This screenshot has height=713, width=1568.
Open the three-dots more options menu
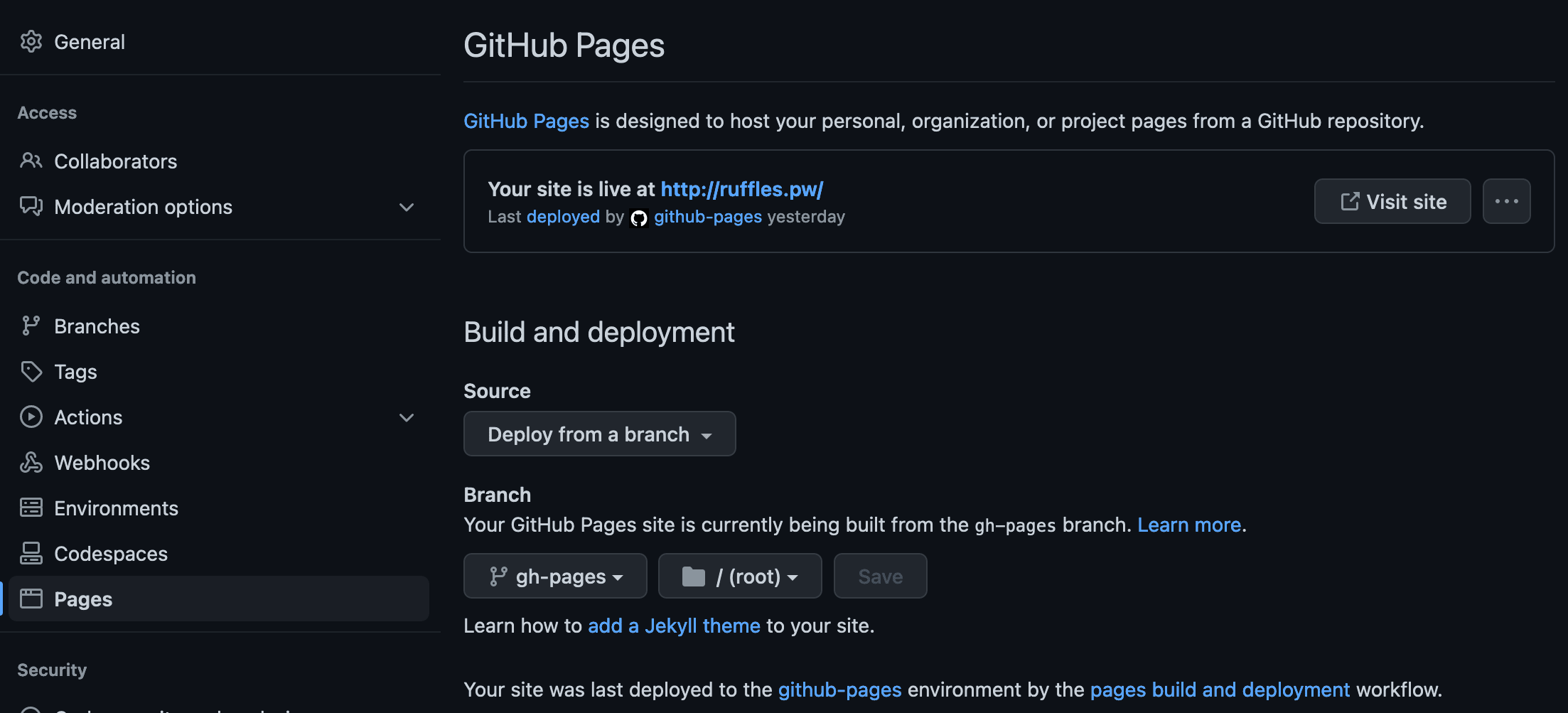click(1506, 201)
